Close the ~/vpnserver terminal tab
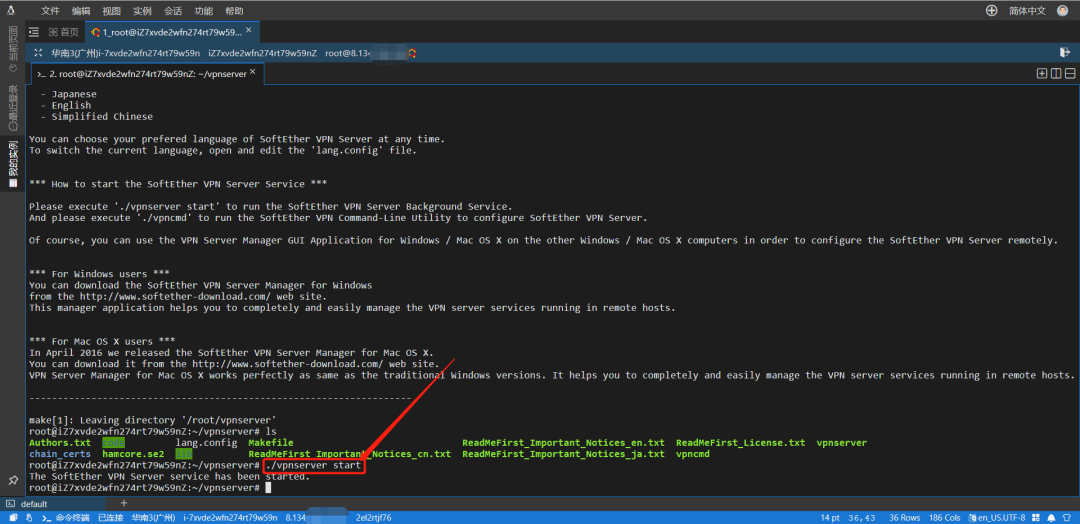 pyautogui.click(x=253, y=72)
